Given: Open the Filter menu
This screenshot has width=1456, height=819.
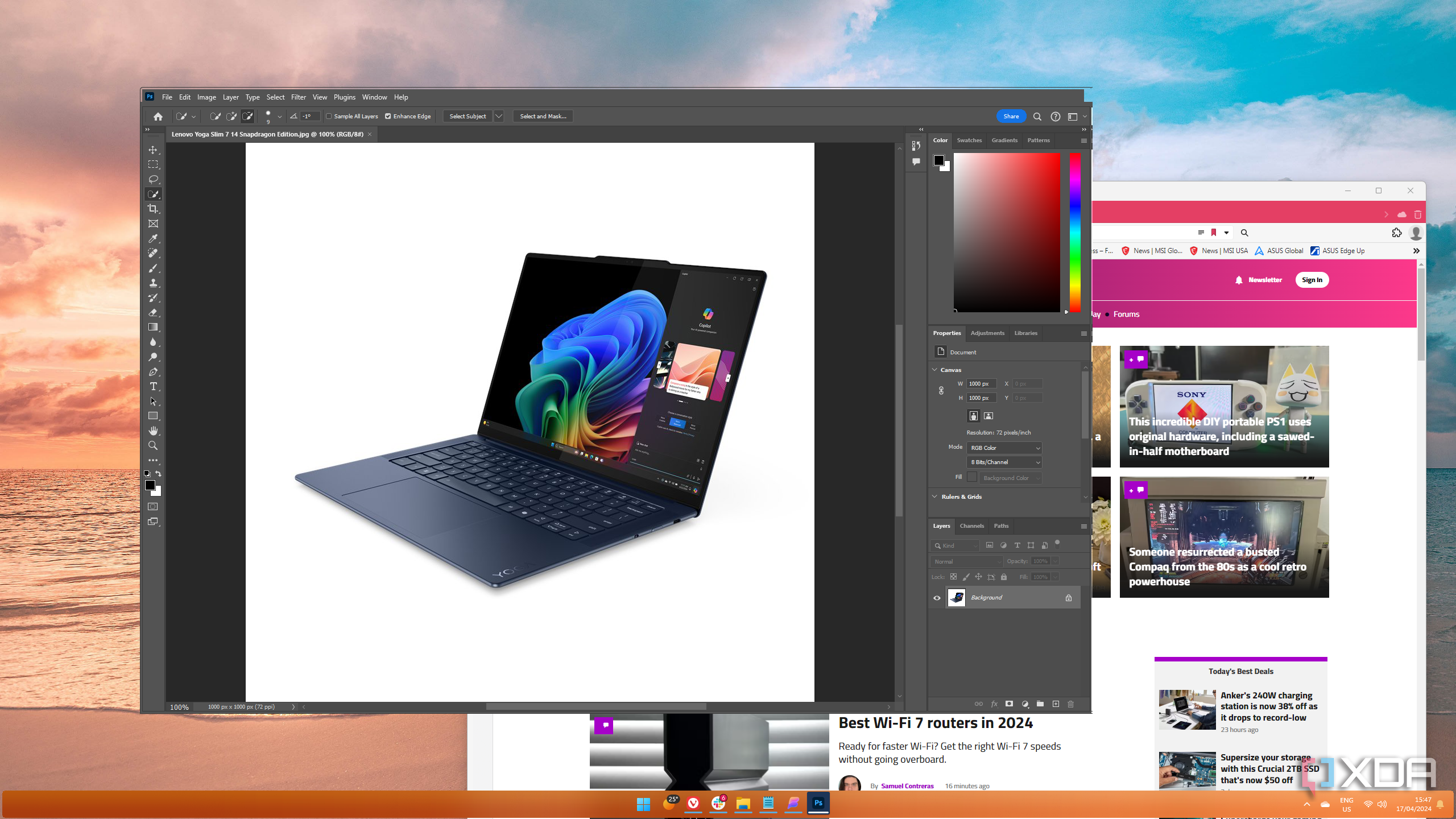Looking at the screenshot, I should tap(298, 97).
